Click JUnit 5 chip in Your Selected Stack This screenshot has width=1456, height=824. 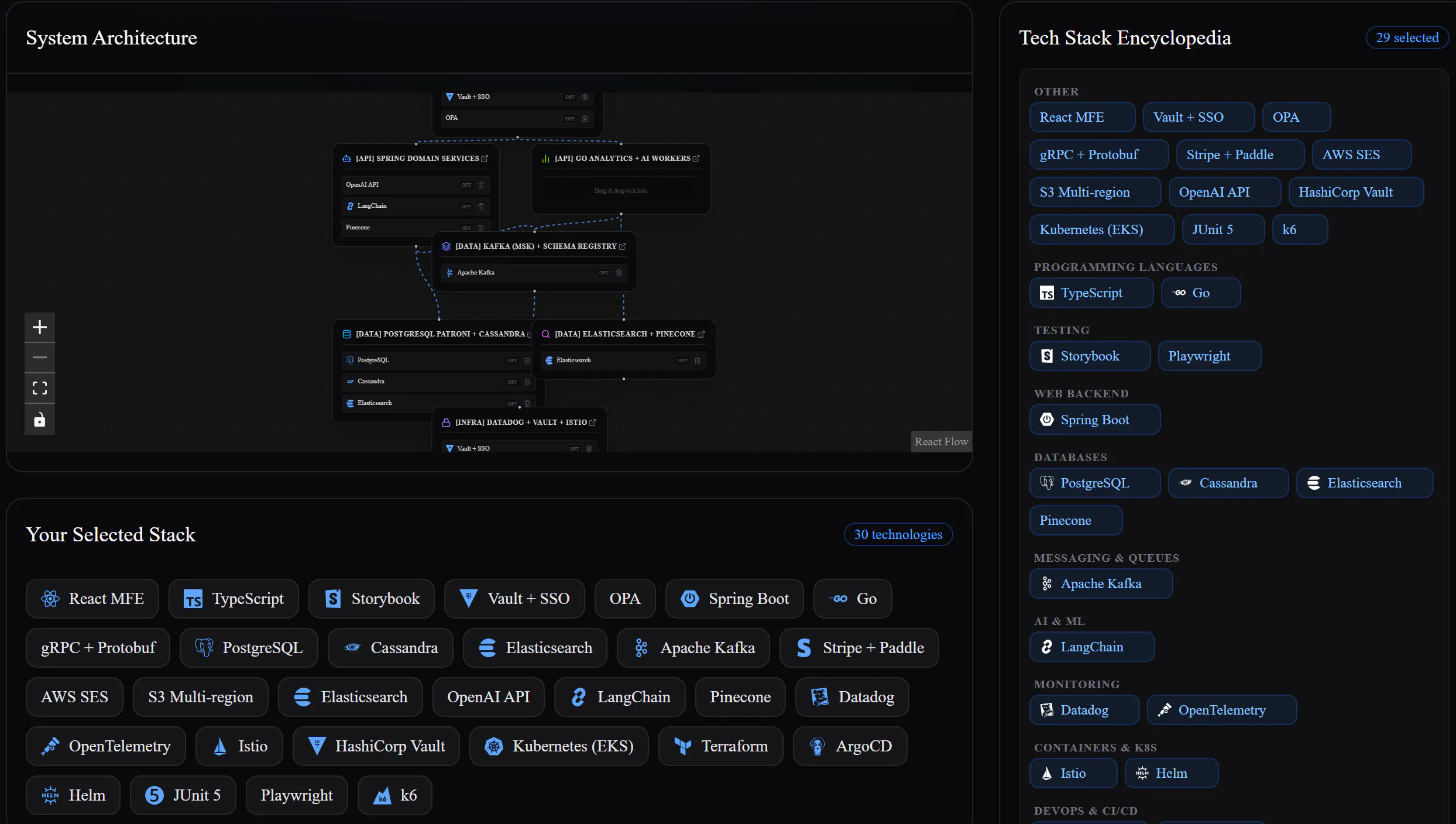pyautogui.click(x=183, y=795)
